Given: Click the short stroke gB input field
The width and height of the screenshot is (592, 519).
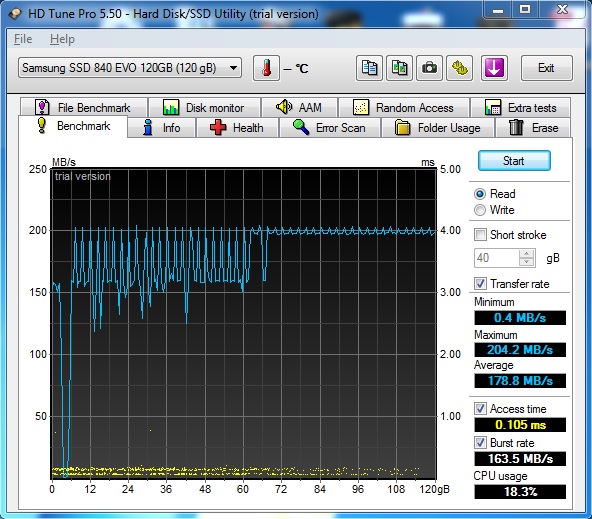Looking at the screenshot, I should (497, 258).
